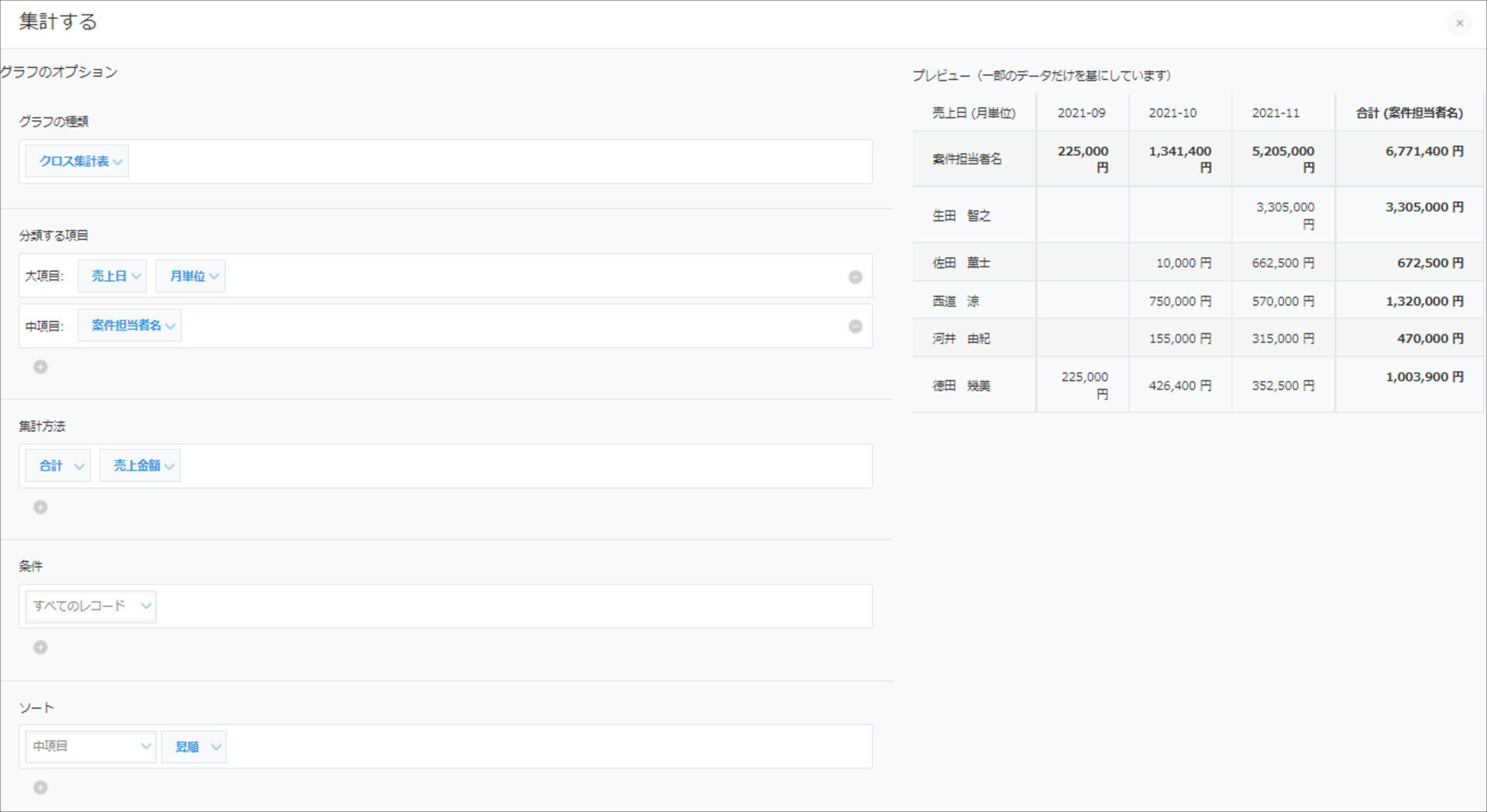This screenshot has width=1487, height=812.
Task: Click the 470,000 円 total cell
Action: pos(1410,338)
